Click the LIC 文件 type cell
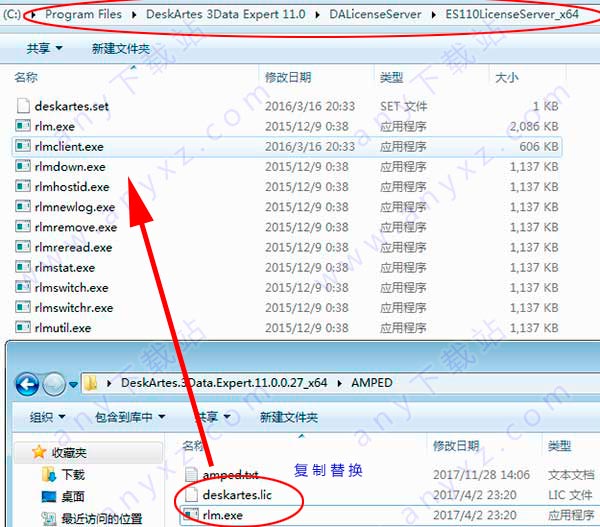Viewport: 600px width, 527px height. [570, 495]
